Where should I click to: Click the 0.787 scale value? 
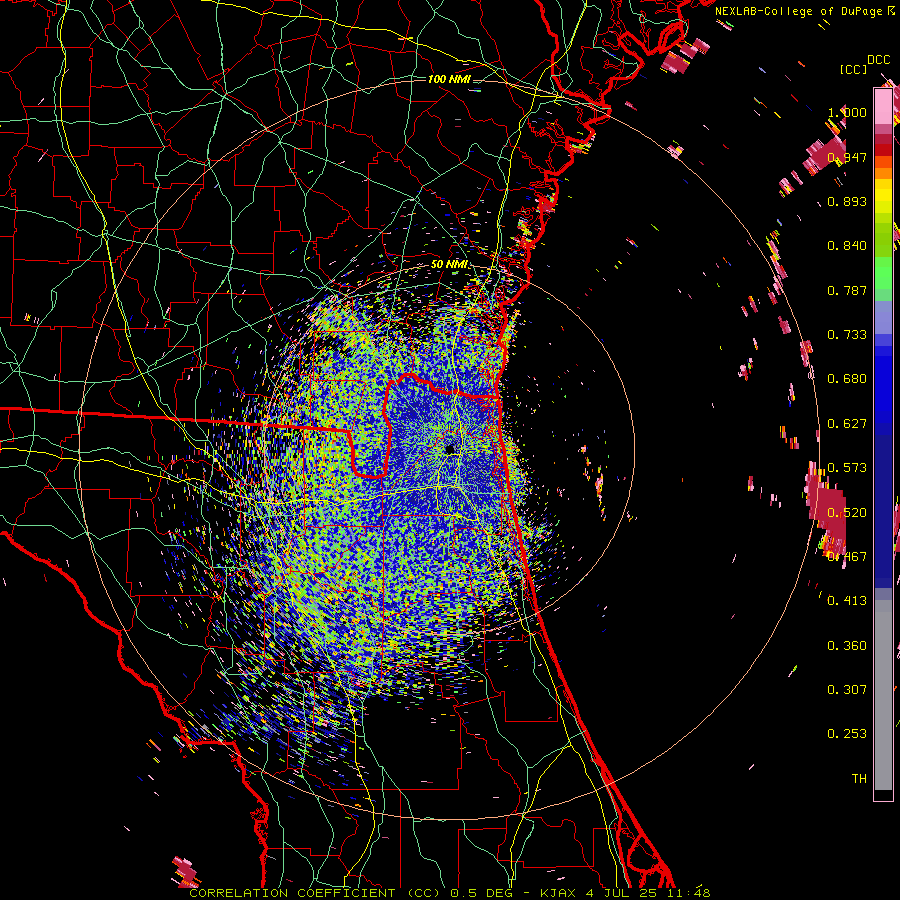point(847,290)
